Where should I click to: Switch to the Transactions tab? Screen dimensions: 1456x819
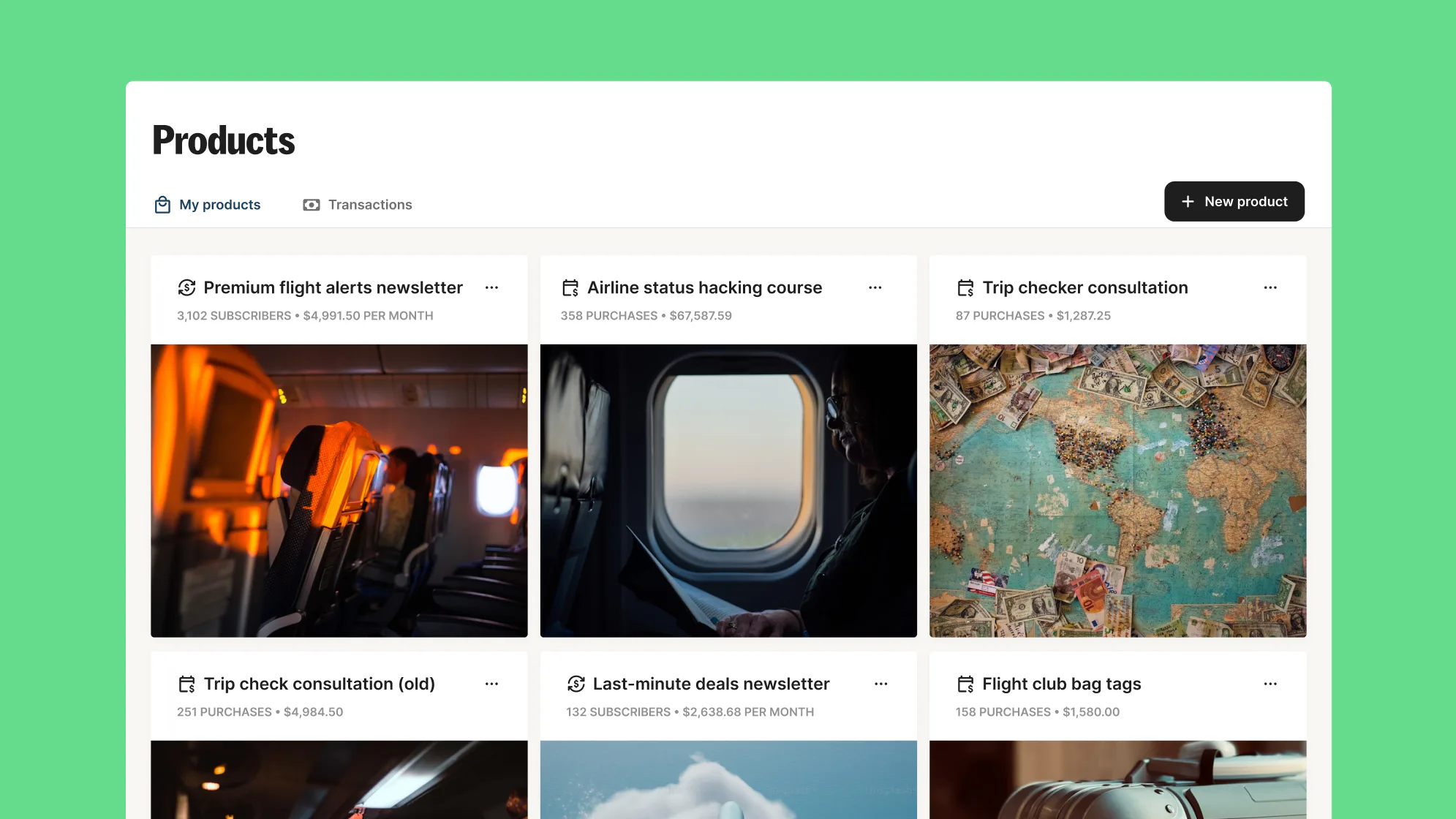click(x=369, y=205)
